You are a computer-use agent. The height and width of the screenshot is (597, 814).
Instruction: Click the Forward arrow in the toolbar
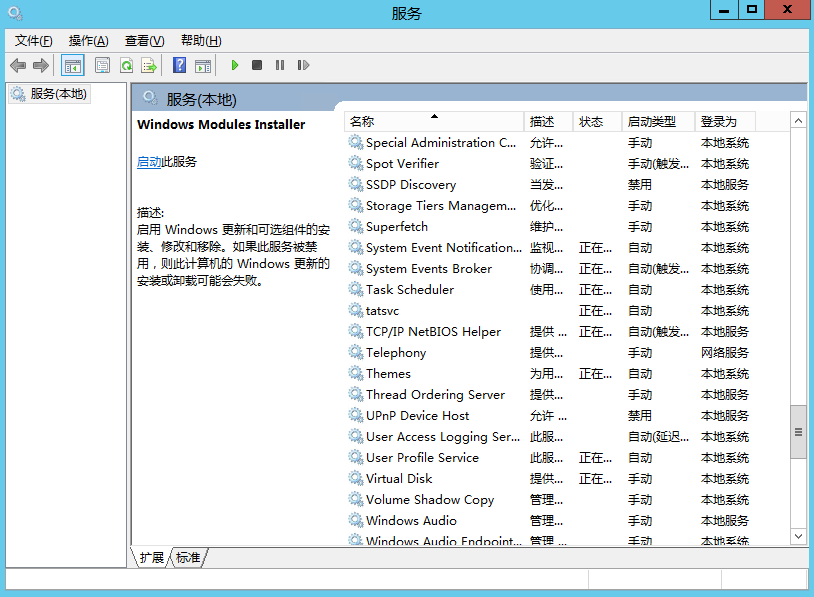(x=40, y=65)
